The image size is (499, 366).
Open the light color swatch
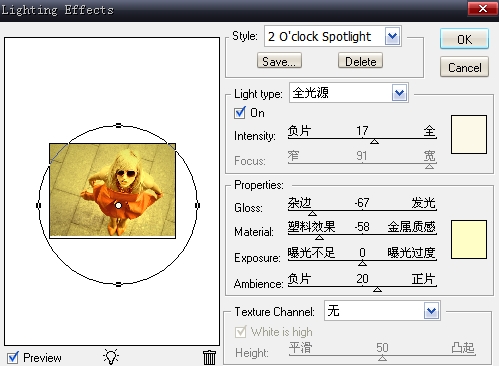tap(469, 135)
